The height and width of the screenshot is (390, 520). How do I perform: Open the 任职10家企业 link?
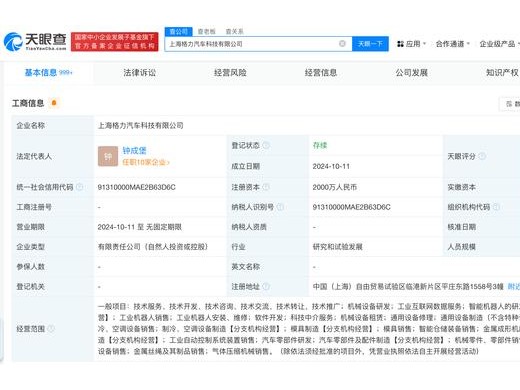pyautogui.click(x=146, y=162)
